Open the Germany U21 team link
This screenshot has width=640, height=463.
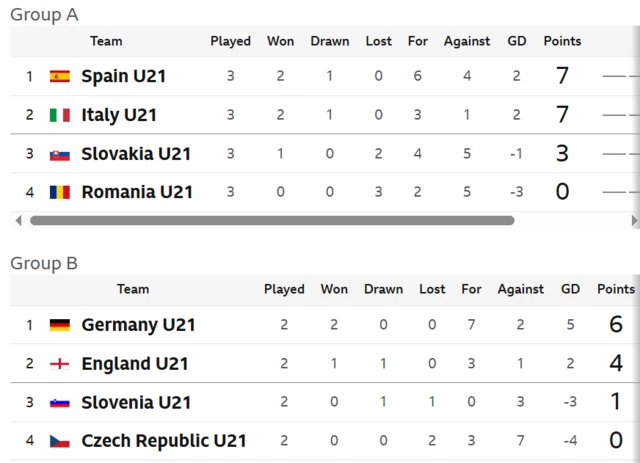[138, 325]
